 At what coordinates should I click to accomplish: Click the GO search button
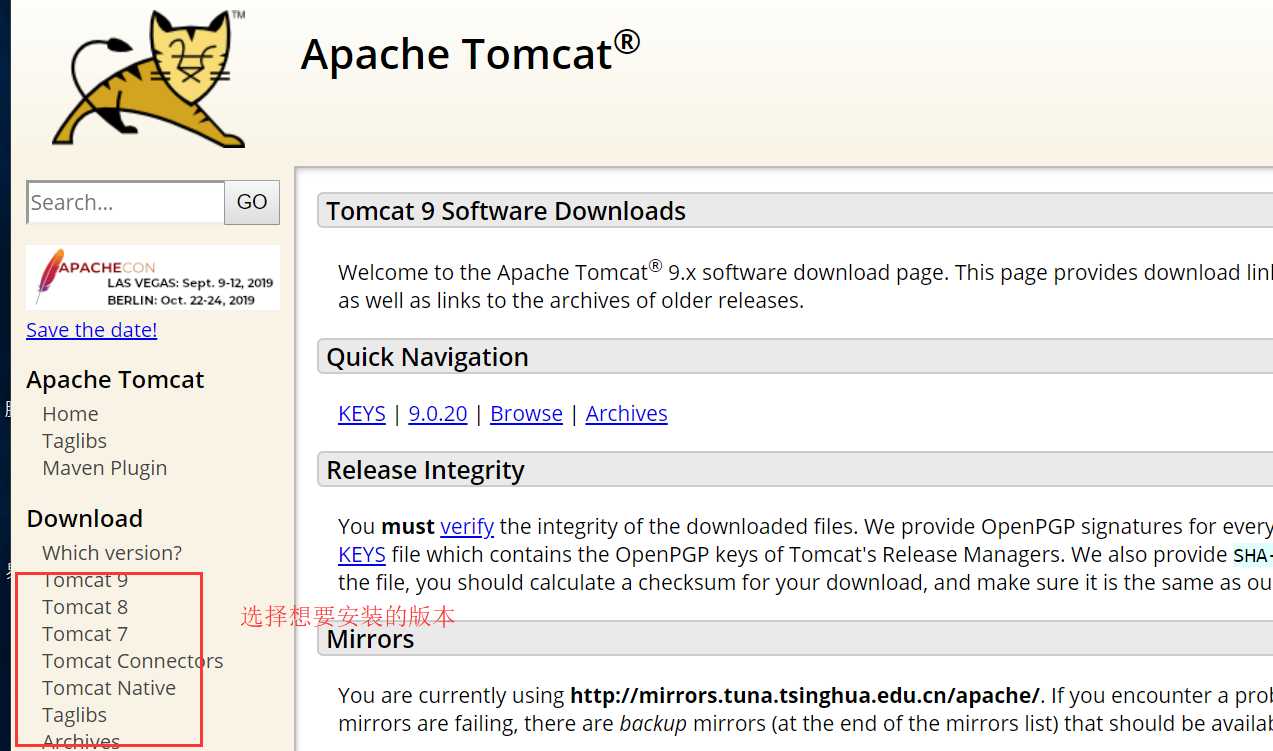coord(252,202)
